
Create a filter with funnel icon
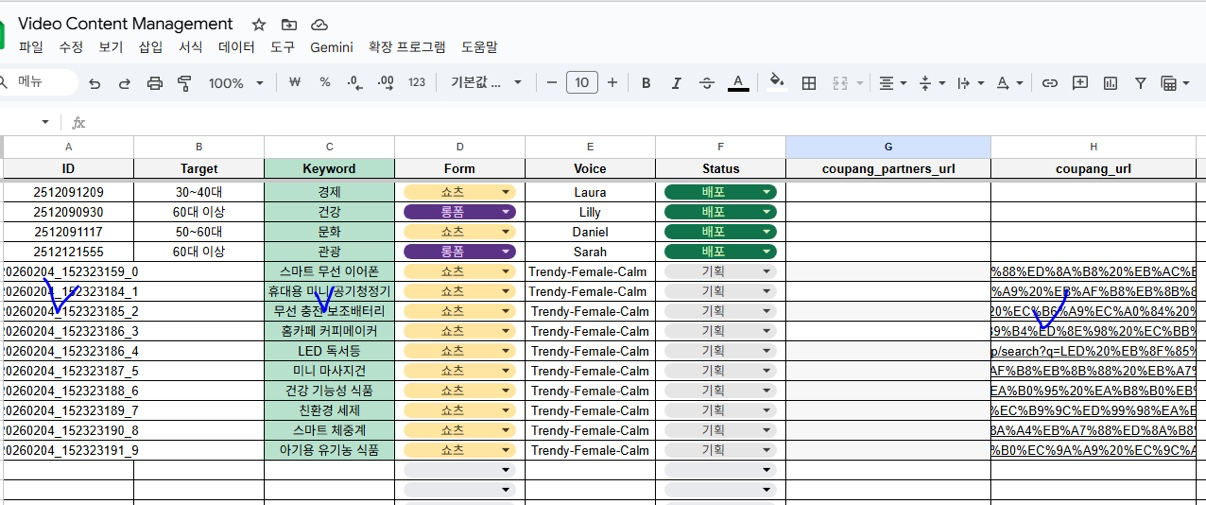tap(1140, 83)
